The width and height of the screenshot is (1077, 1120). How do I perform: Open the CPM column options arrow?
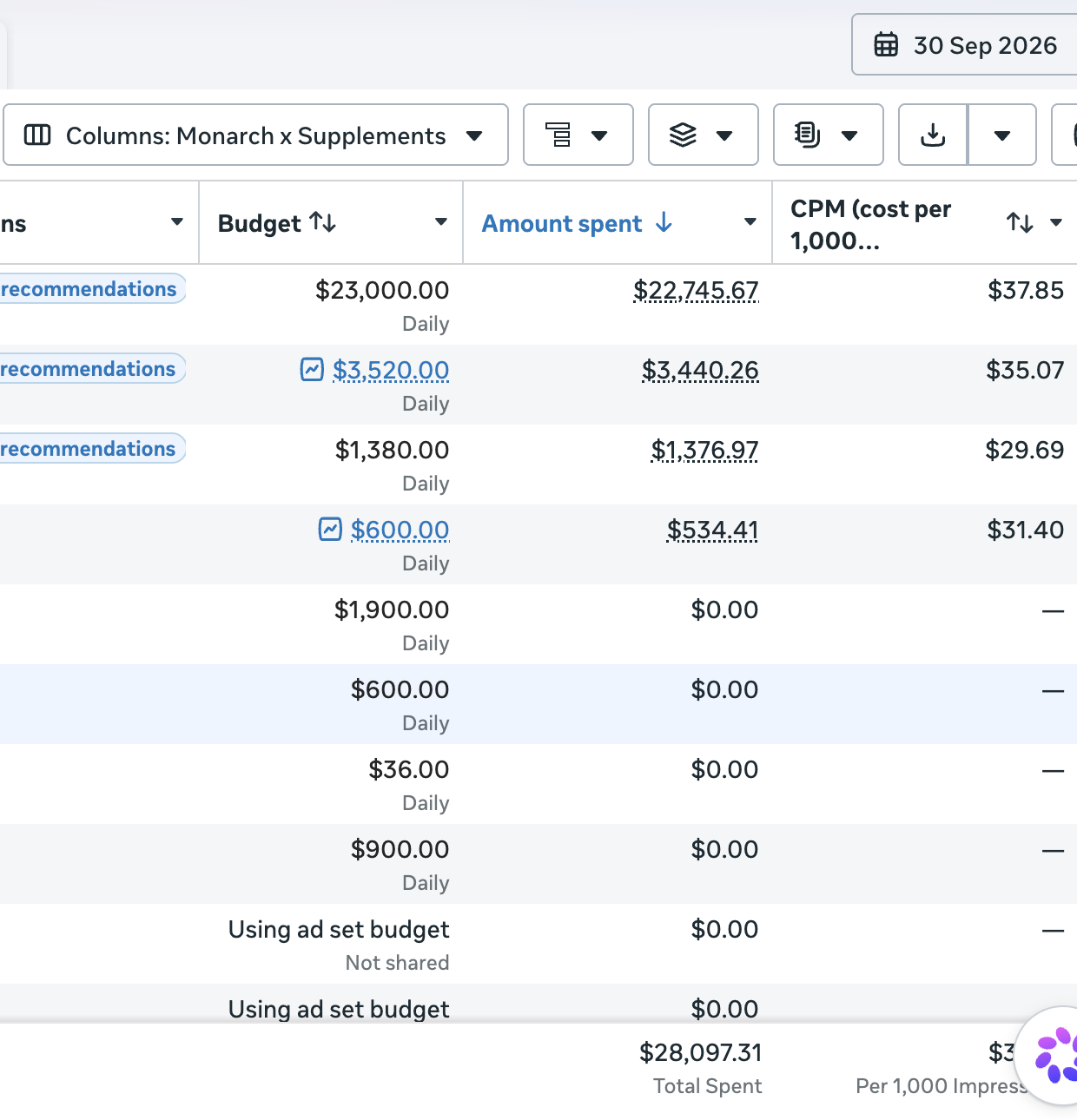(x=1056, y=223)
